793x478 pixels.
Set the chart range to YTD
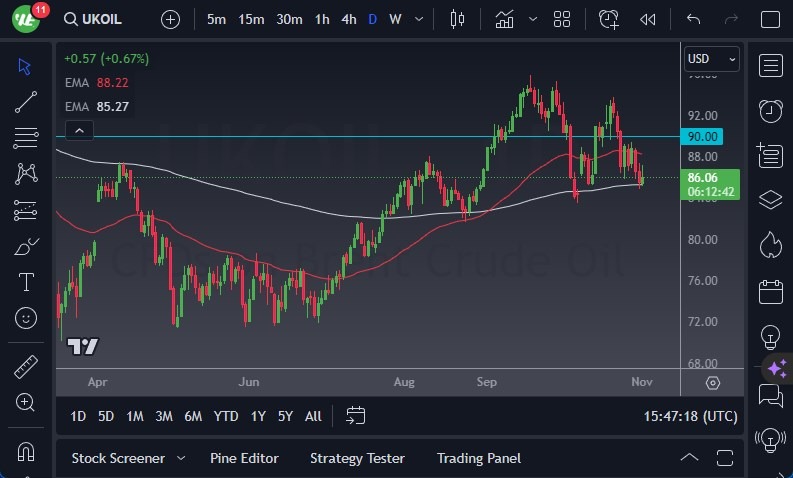tap(226, 416)
